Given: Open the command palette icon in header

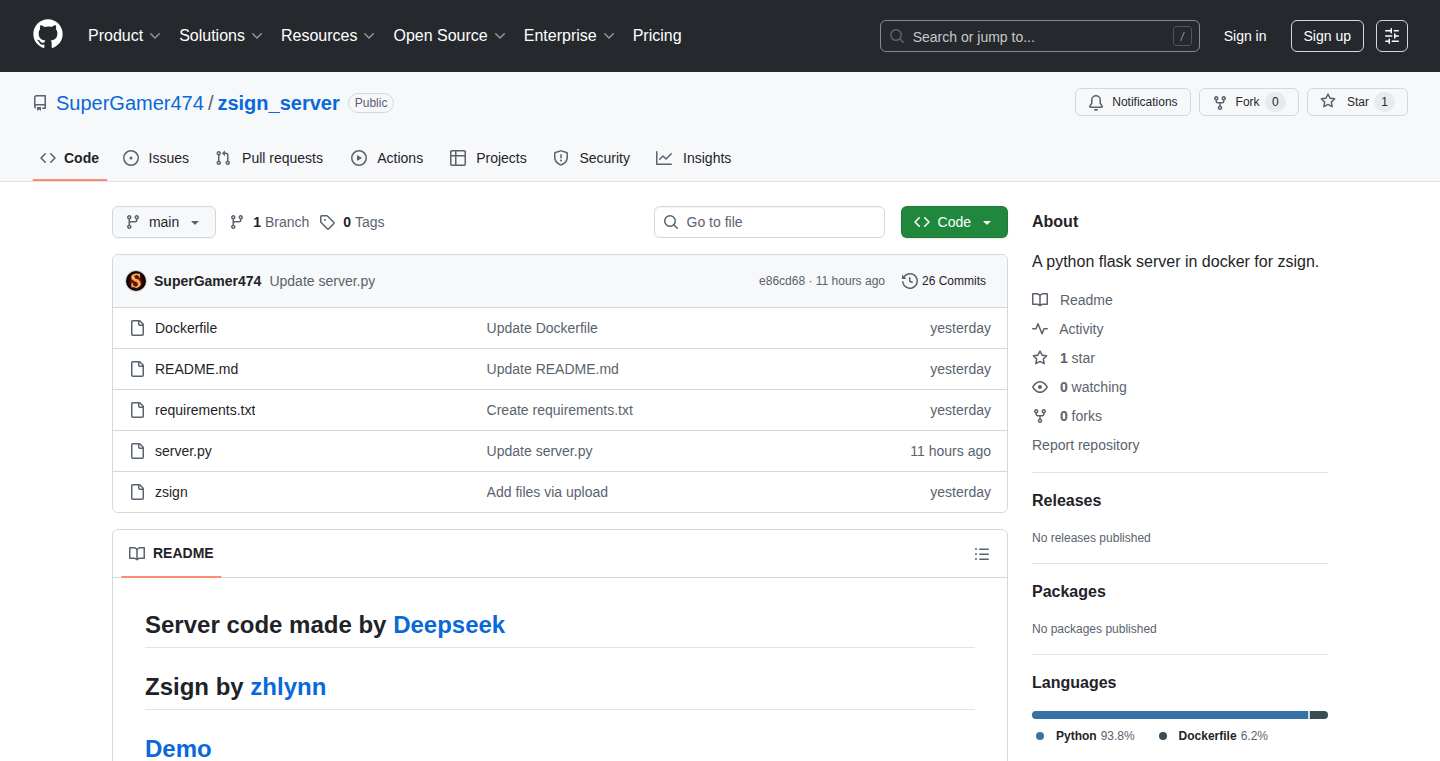Looking at the screenshot, I should pyautogui.click(x=1392, y=36).
